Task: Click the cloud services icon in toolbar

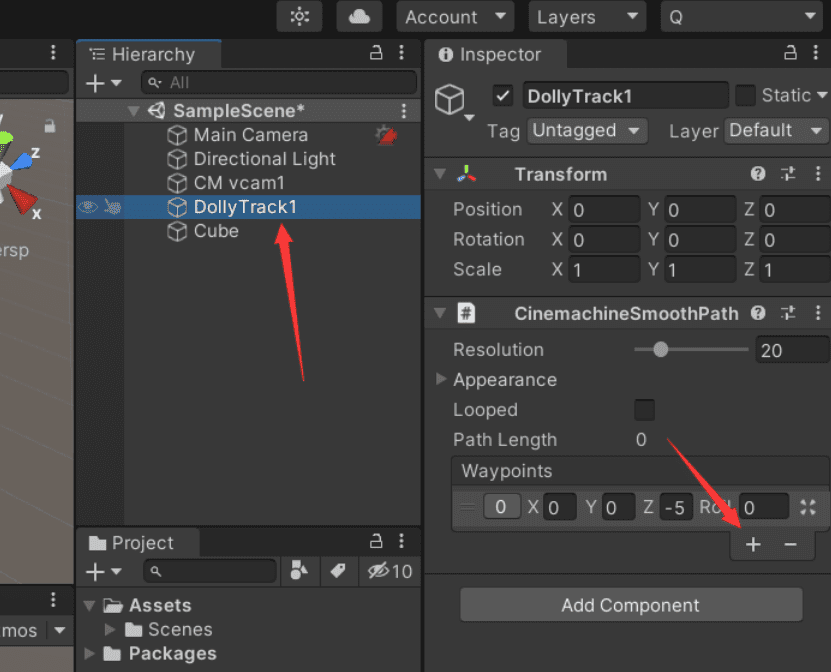Action: click(359, 17)
